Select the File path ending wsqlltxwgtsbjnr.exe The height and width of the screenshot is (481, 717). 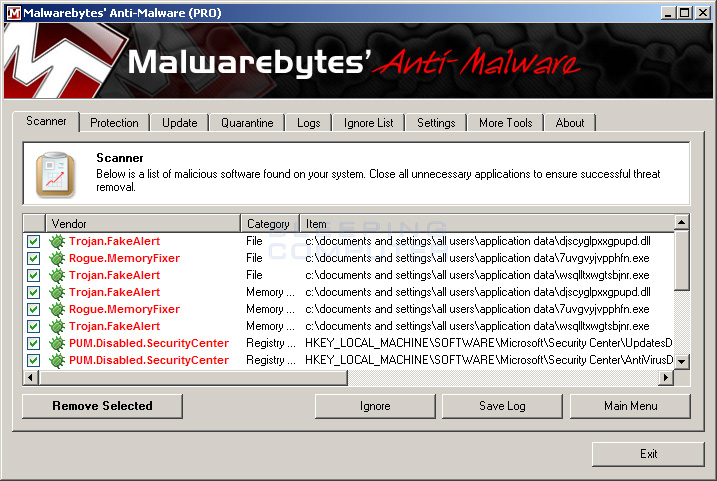click(x=477, y=275)
